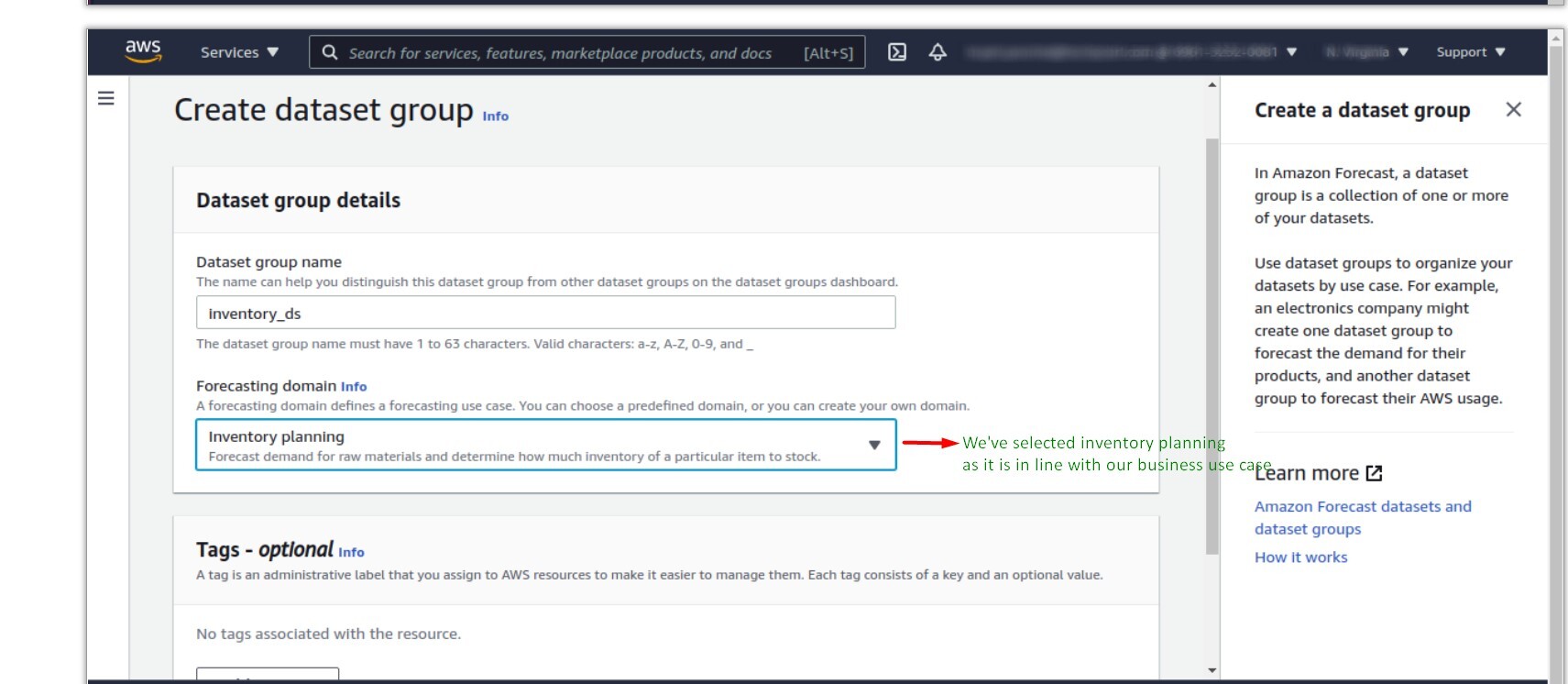Open Info link beside Forecasting domain
Screen dimensions: 1568x684
tap(354, 387)
